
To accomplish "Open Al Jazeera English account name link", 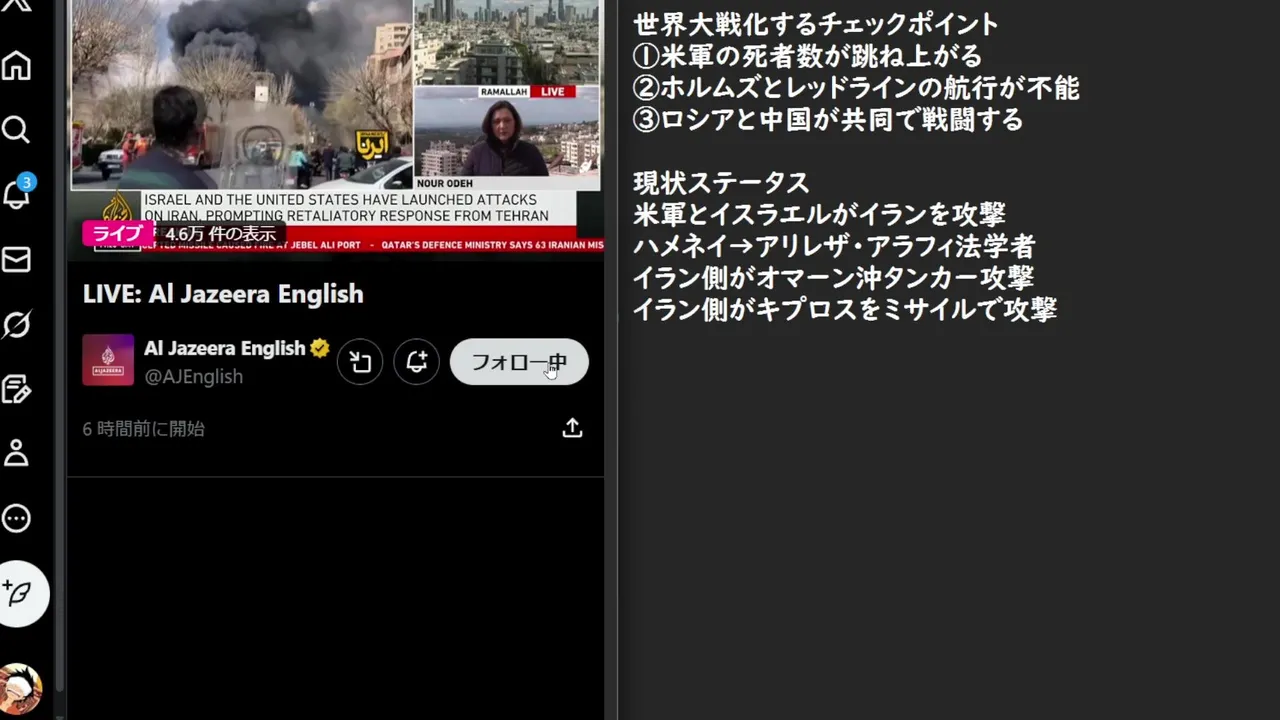I will click(224, 348).
